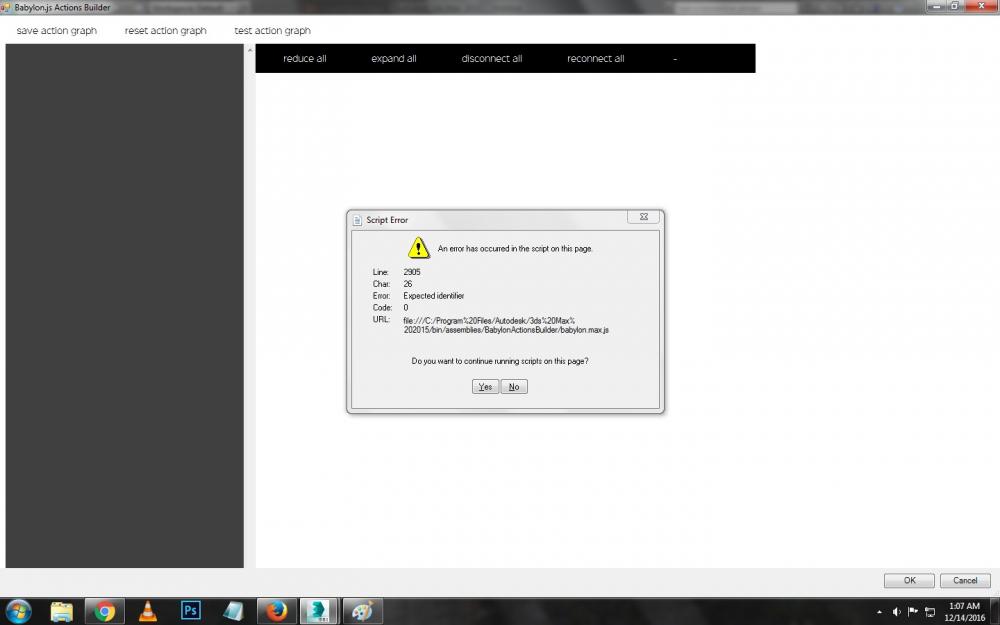Image resolution: width=1000 pixels, height=625 pixels.
Task: Click the Expected identifier error text
Action: [x=434, y=296]
